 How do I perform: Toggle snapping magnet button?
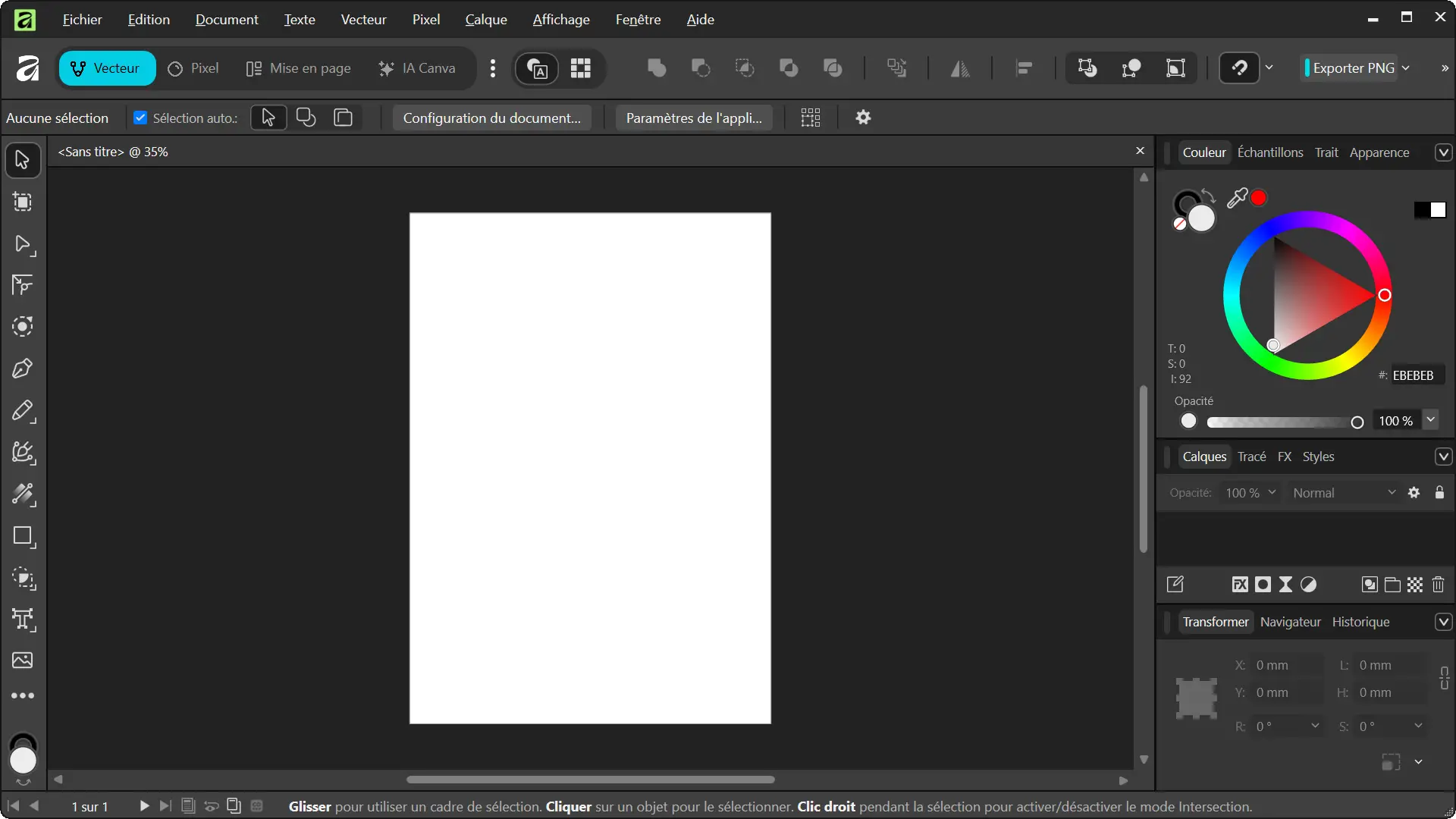click(1239, 69)
